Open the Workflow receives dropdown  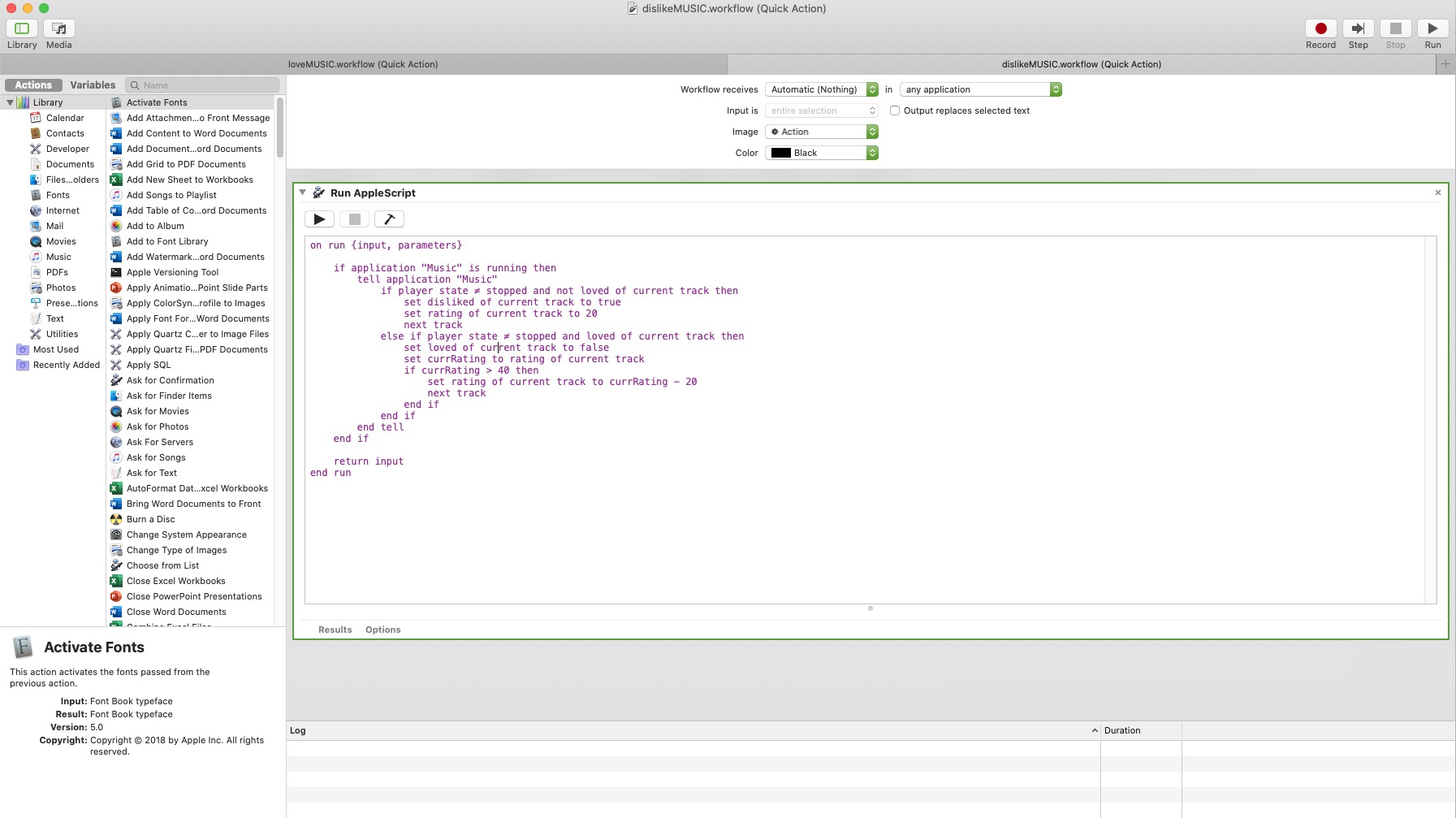822,89
